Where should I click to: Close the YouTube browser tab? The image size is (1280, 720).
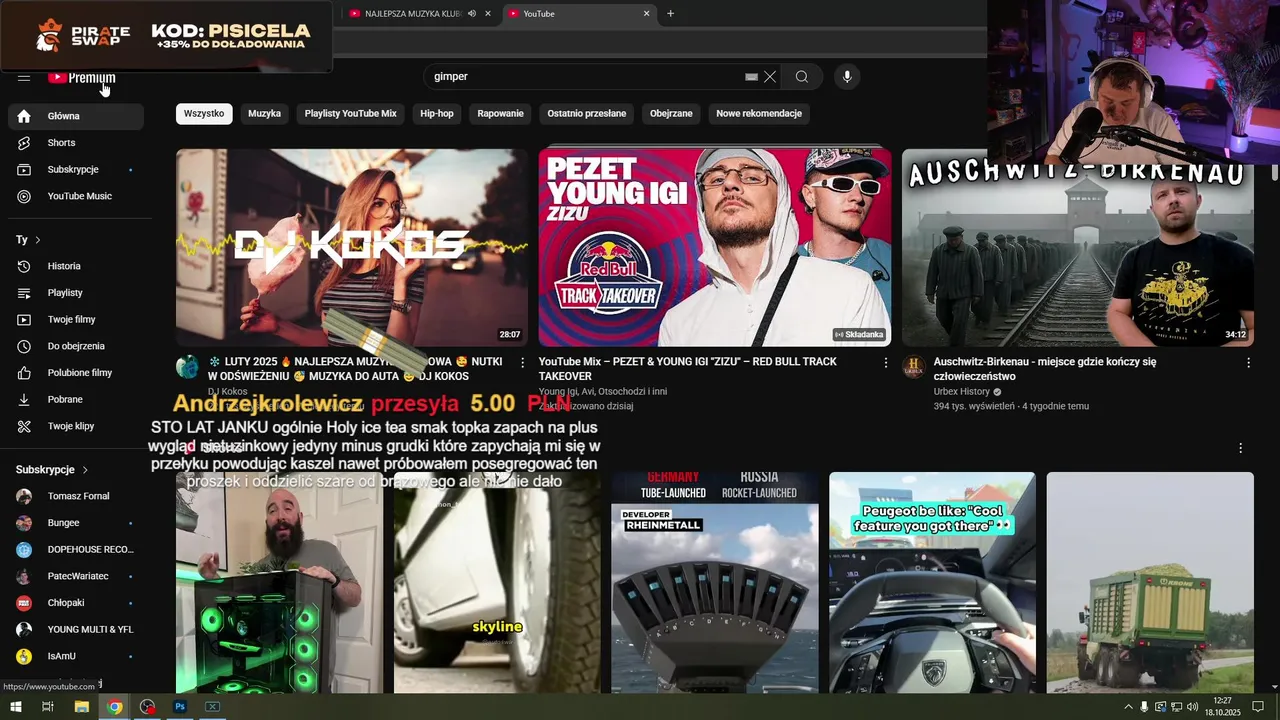[647, 14]
